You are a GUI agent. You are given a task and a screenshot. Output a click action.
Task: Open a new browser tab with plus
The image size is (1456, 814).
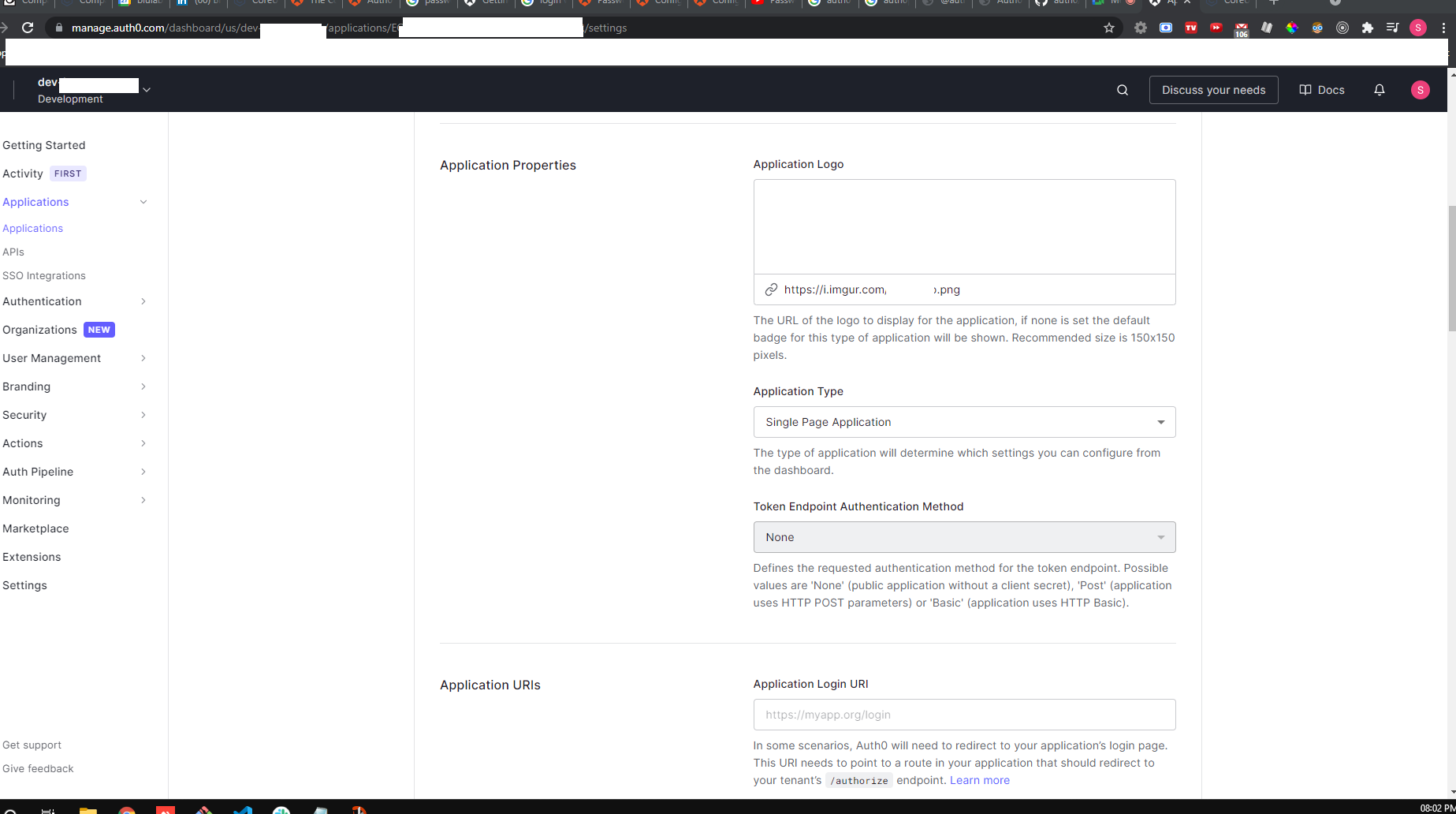1273,3
